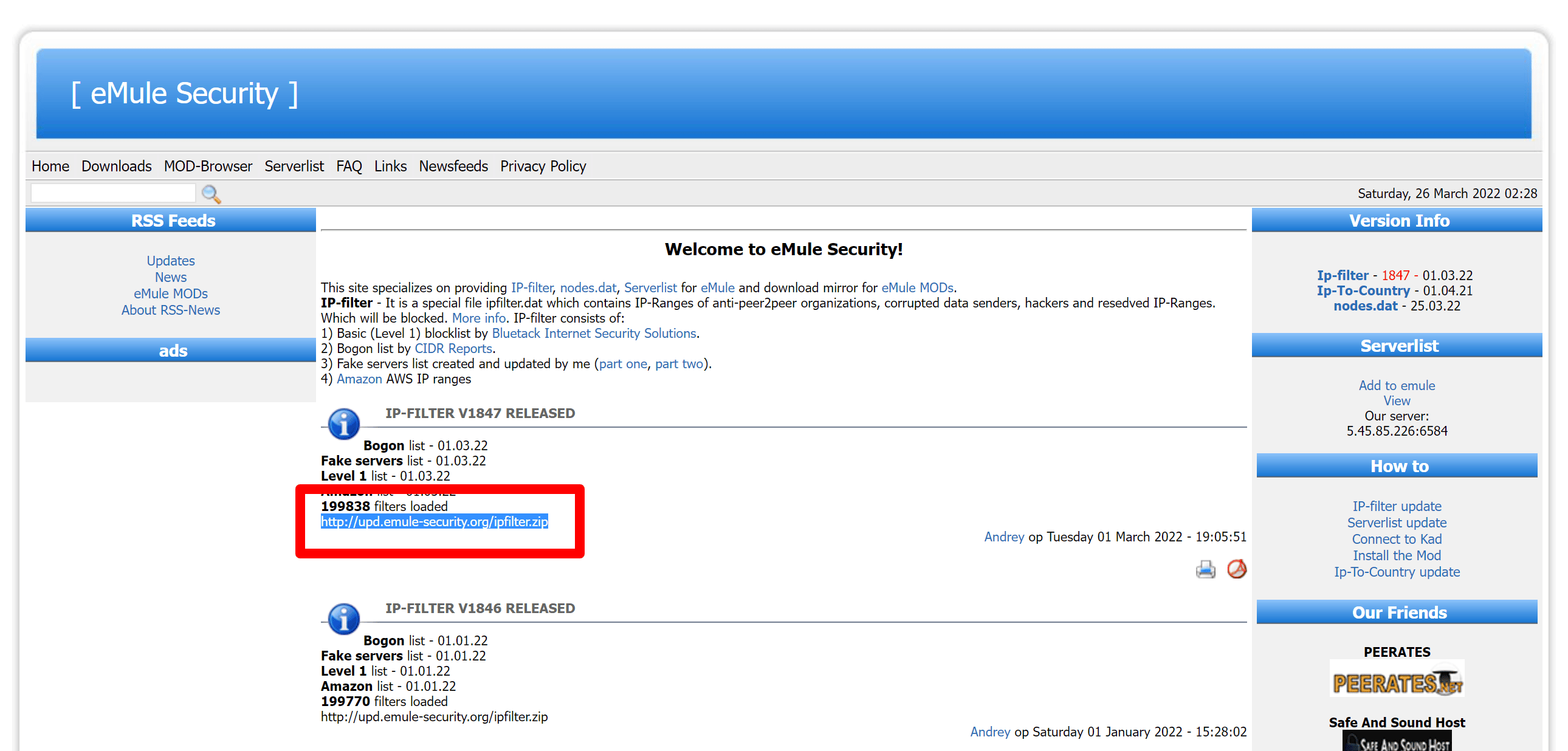The height and width of the screenshot is (751, 1568).
Task: Open the eMule Security header title
Action: coord(184,94)
